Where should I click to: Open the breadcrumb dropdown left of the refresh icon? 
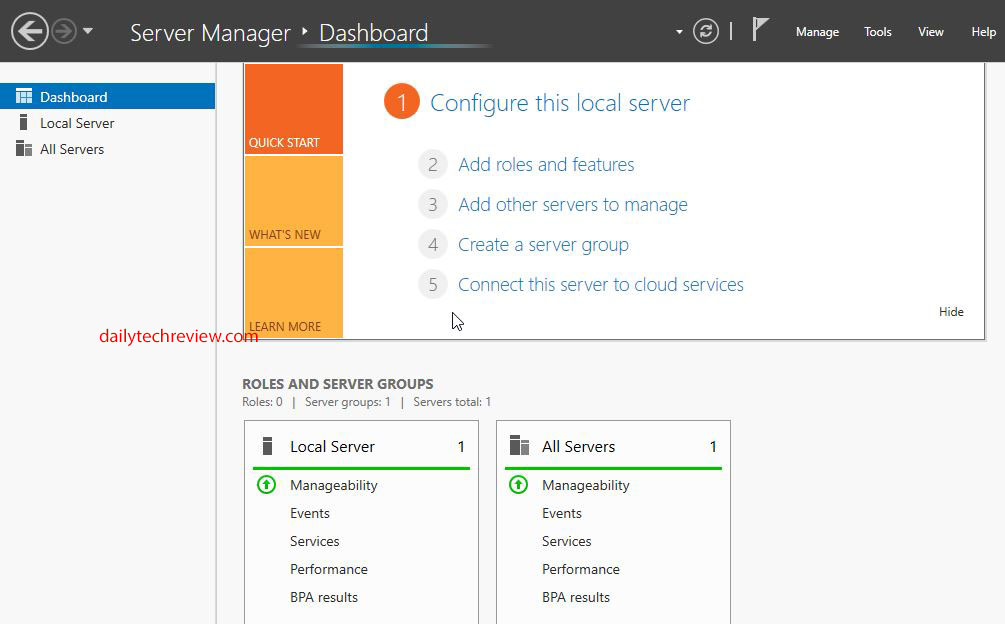(x=678, y=31)
